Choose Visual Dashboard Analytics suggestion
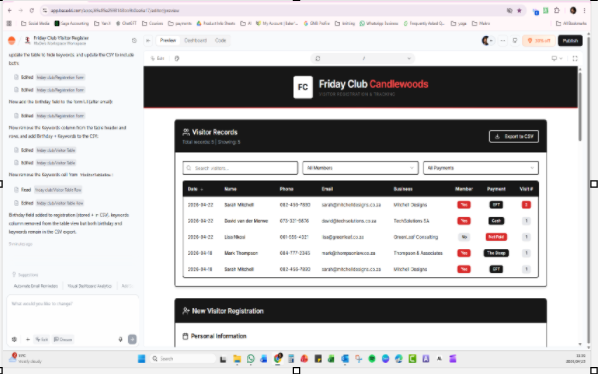The width and height of the screenshot is (598, 374). pyautogui.click(x=90, y=286)
